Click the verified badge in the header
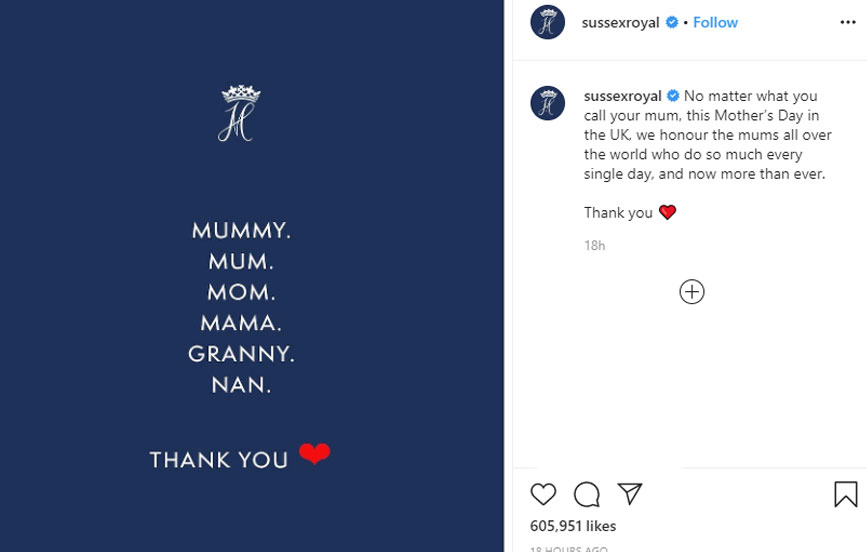The height and width of the screenshot is (552, 867). pos(672,22)
